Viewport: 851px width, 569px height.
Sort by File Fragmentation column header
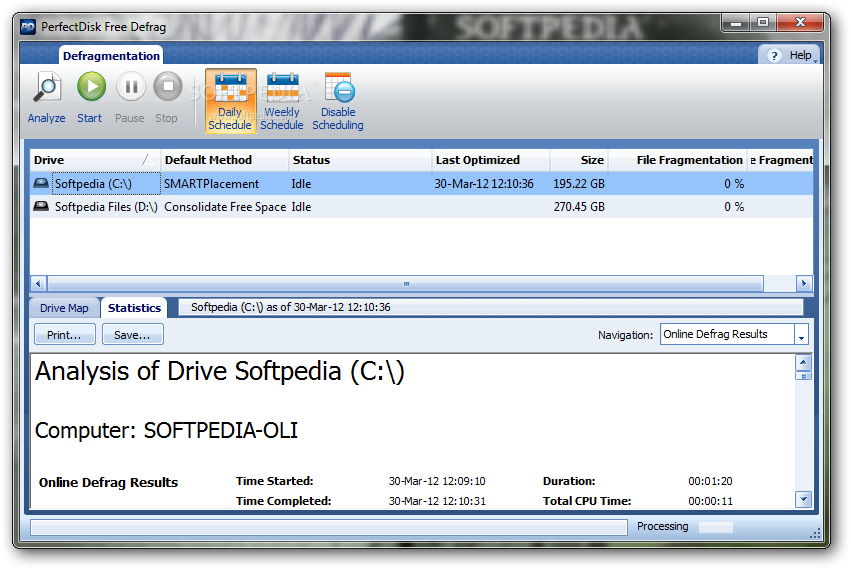click(678, 160)
